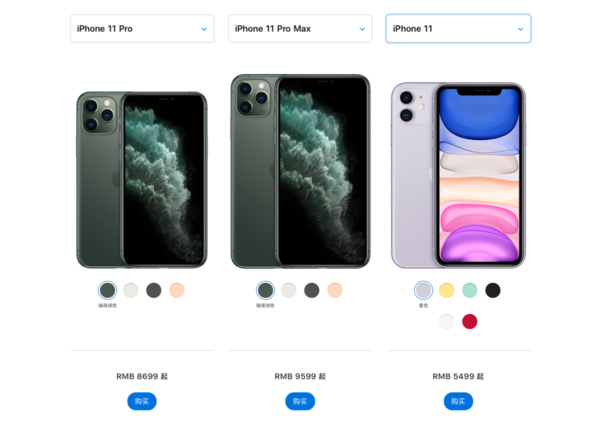Choose silver color for iPhone 11 Pro
Viewport: 600px width, 432px height.
tap(131, 290)
